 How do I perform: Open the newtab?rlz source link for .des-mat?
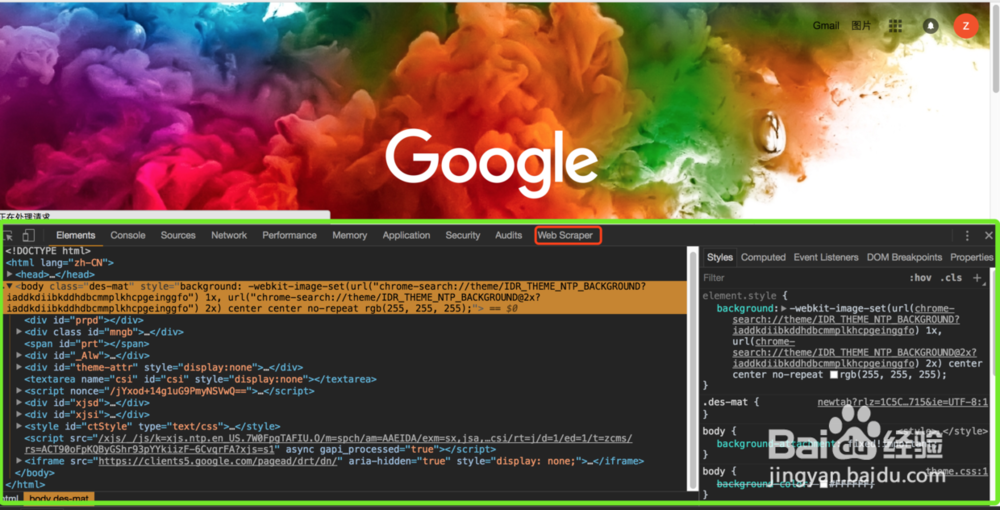point(902,402)
